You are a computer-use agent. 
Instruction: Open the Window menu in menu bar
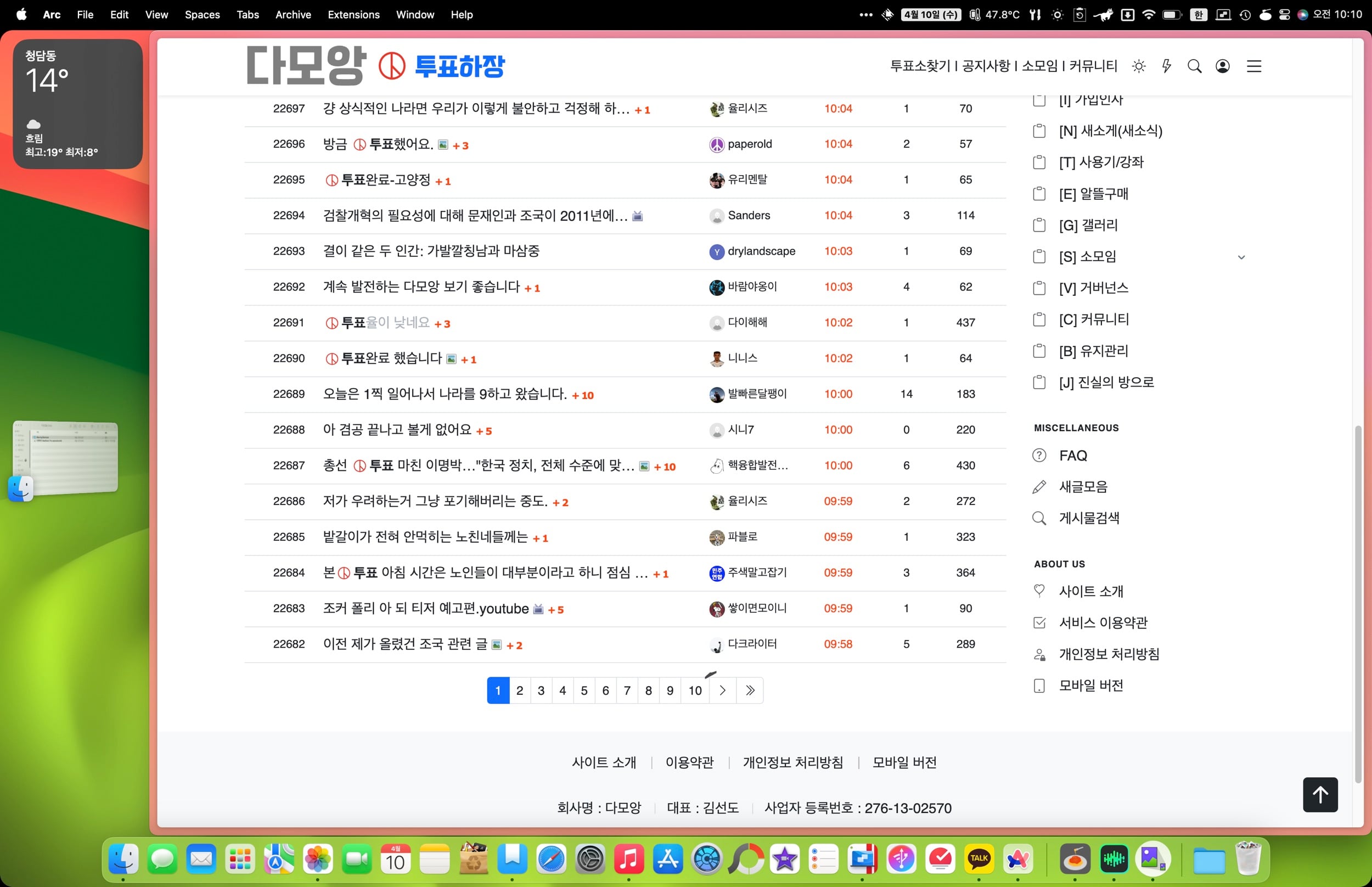[x=415, y=14]
